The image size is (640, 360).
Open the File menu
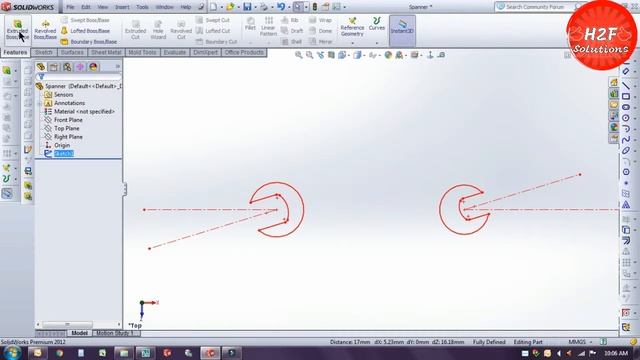tap(70, 7)
